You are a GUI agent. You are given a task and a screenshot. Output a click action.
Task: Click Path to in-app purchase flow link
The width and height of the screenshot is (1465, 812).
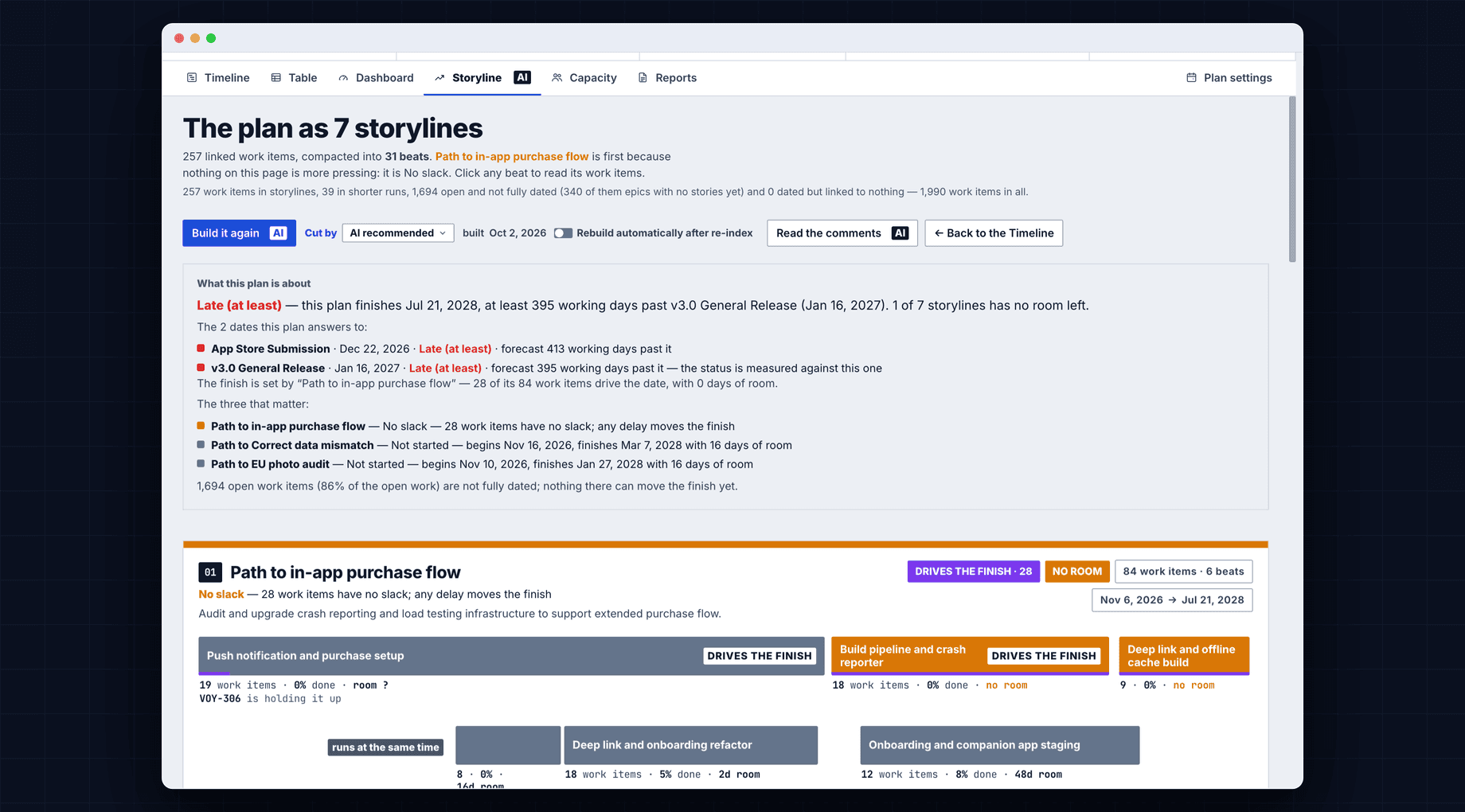click(512, 157)
